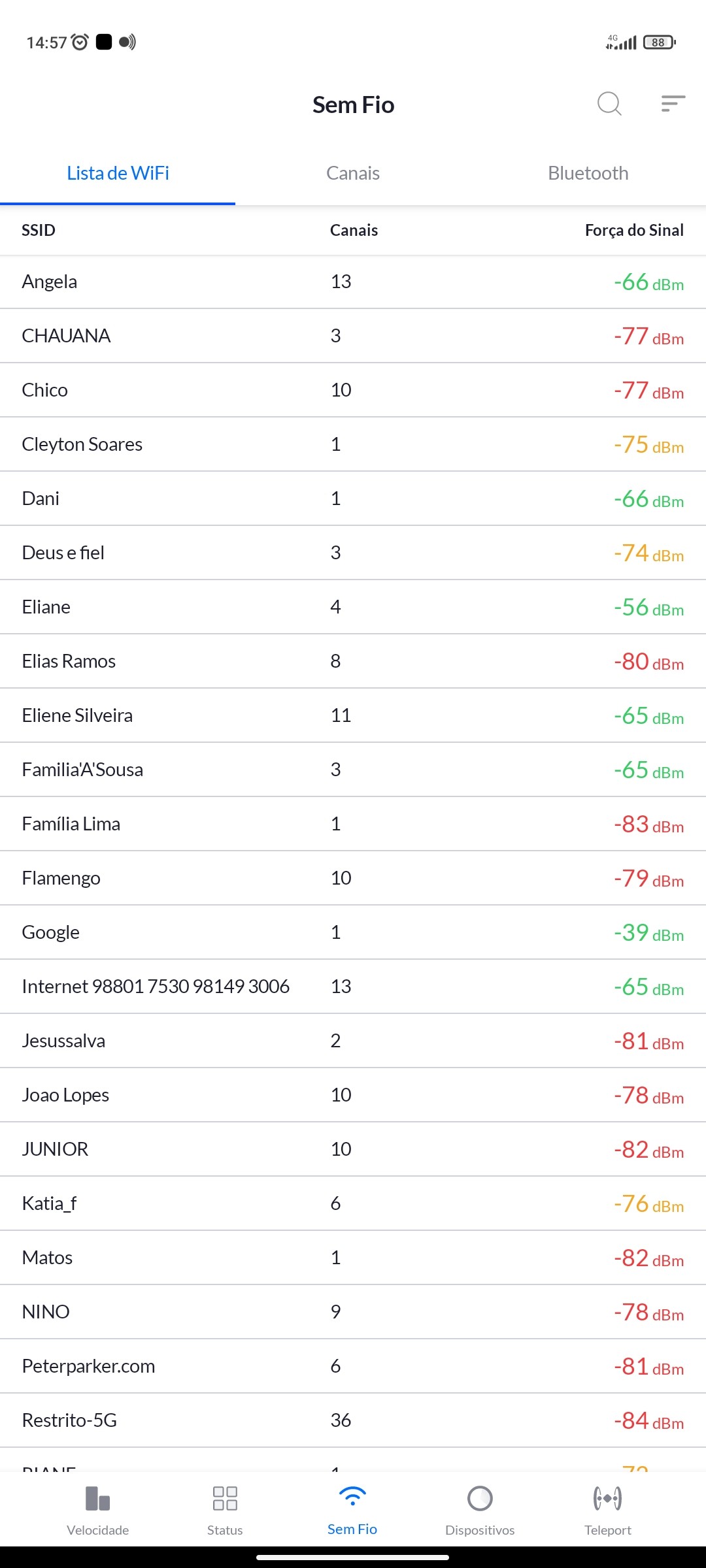Open the Restrito-5G network row

point(353,1420)
